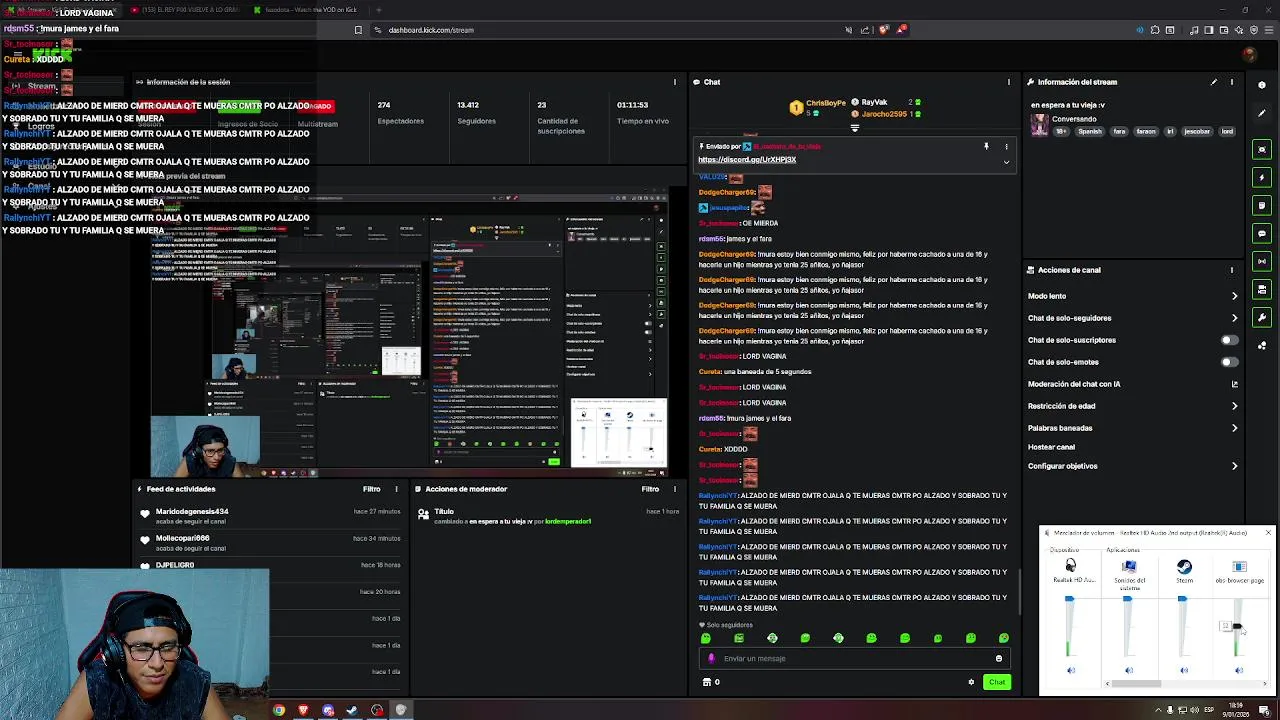The width and height of the screenshot is (1280, 720).
Task: Mute the Realtek HD Audio device speaker
Action: [1071, 670]
